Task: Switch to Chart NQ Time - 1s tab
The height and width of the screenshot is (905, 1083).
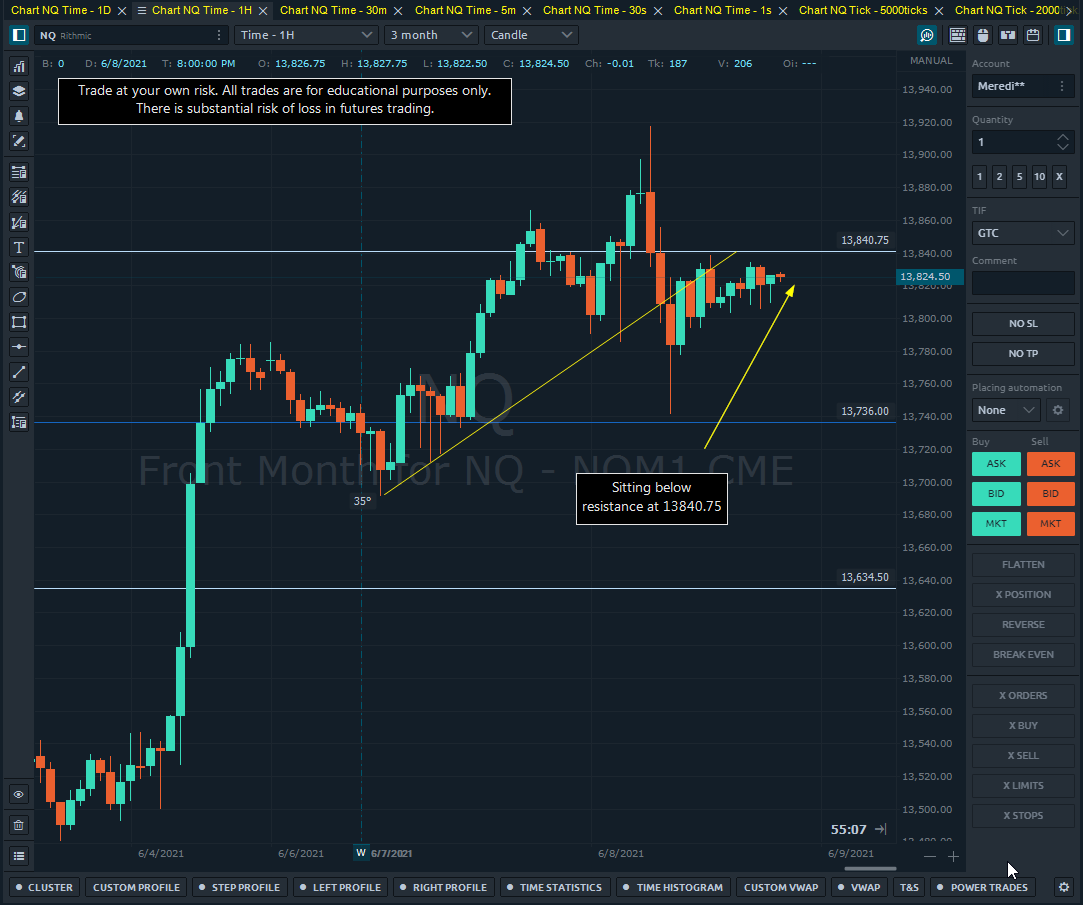Action: pyautogui.click(x=722, y=10)
